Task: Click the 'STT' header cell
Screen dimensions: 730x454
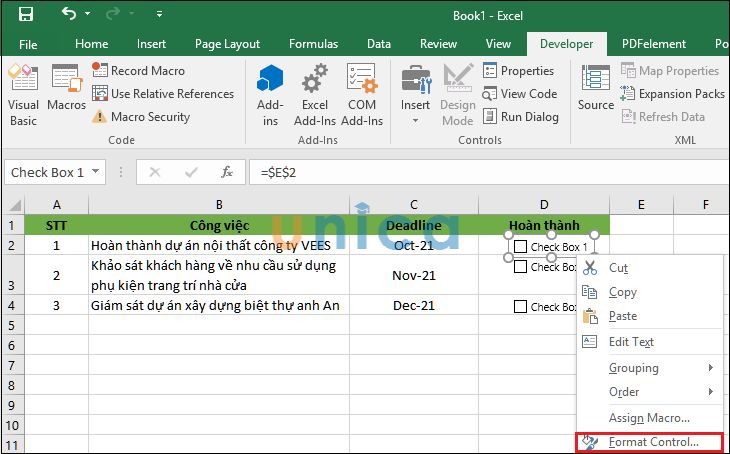Action: [56, 225]
